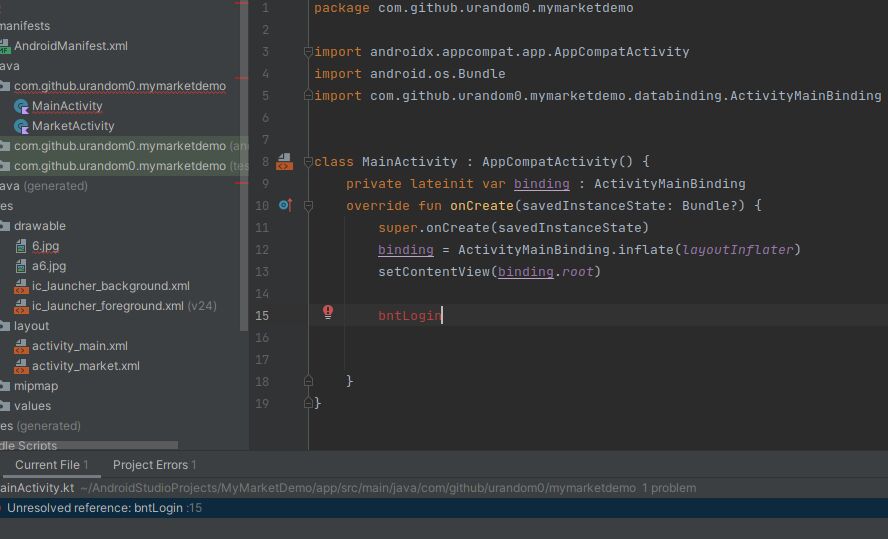Select the layout folder name
The image size is (888, 539).
point(31,326)
